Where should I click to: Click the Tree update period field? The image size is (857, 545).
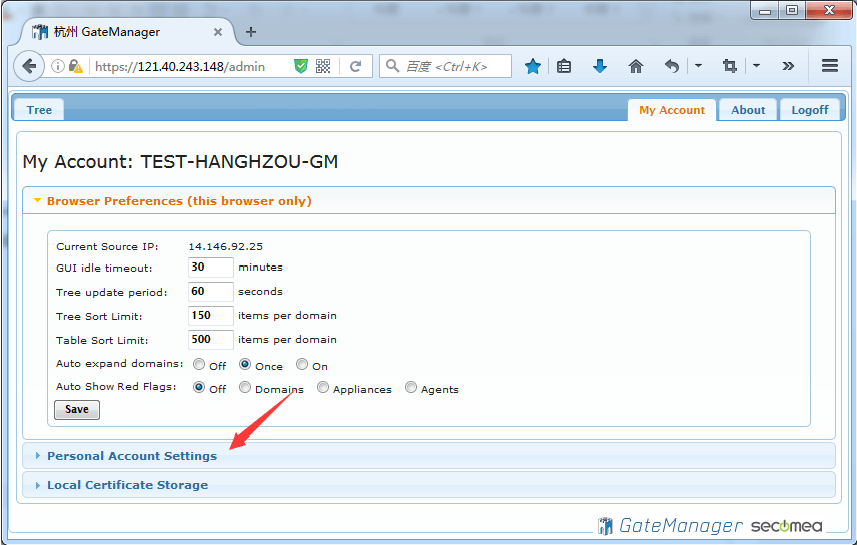point(210,292)
